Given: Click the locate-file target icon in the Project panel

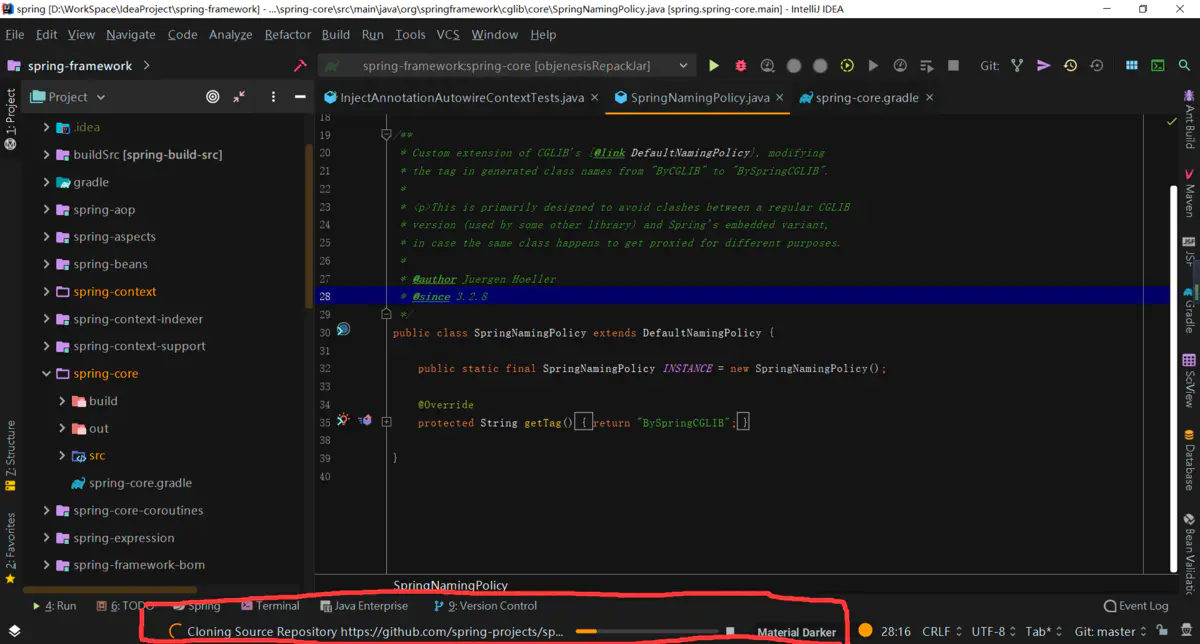Looking at the screenshot, I should tap(213, 97).
